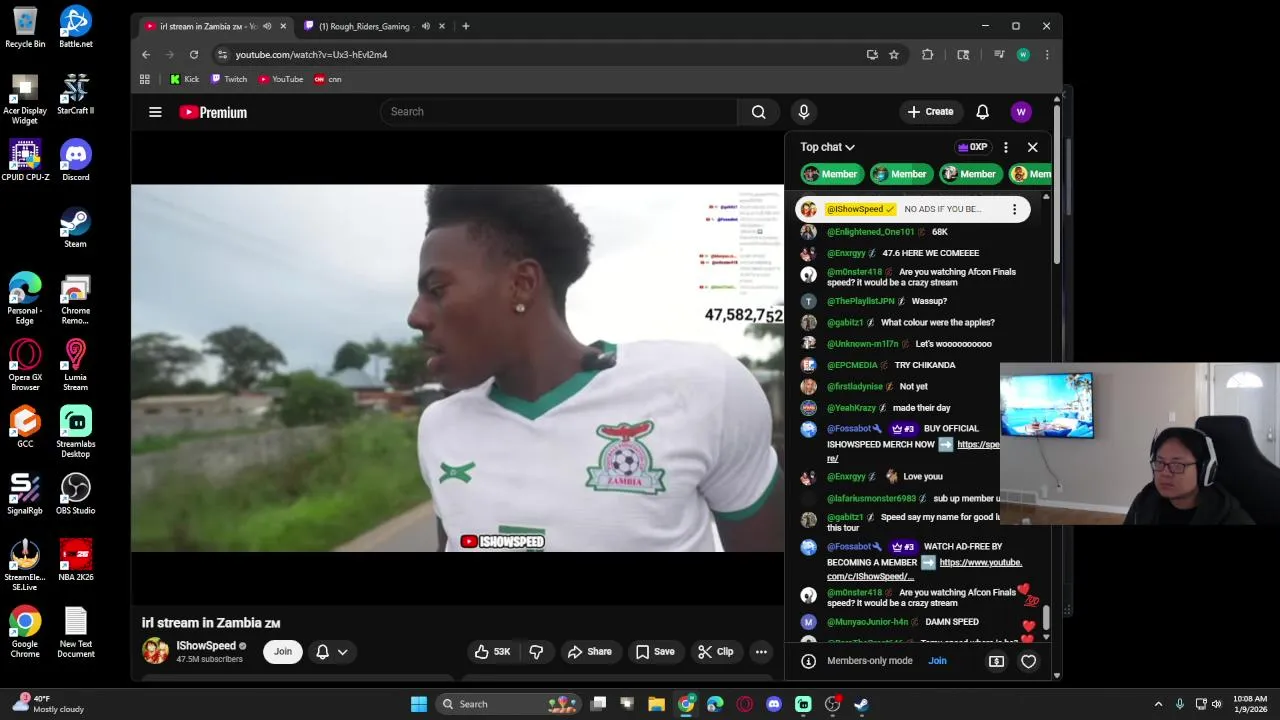Viewport: 1280px width, 720px height.
Task: Open the Kick bookmark
Action: [x=184, y=79]
